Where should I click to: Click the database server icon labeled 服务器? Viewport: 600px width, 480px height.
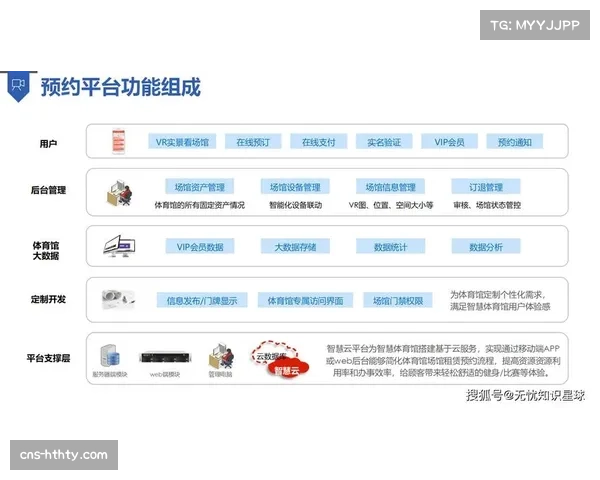[x=110, y=356]
